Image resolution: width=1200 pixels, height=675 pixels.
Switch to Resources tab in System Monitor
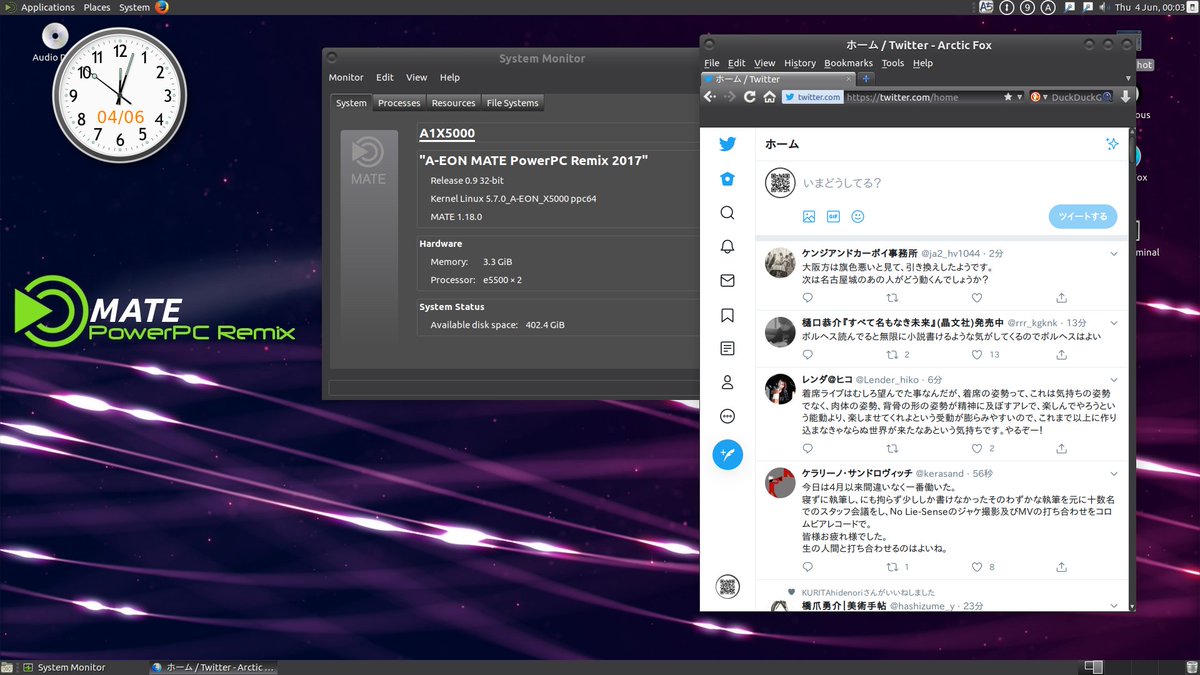[453, 103]
